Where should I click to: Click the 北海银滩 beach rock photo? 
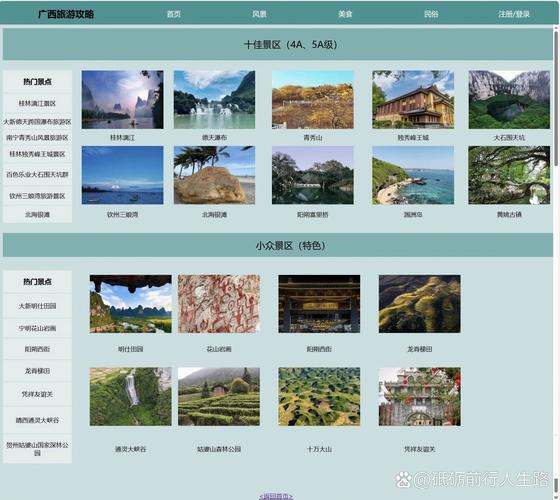[214, 175]
